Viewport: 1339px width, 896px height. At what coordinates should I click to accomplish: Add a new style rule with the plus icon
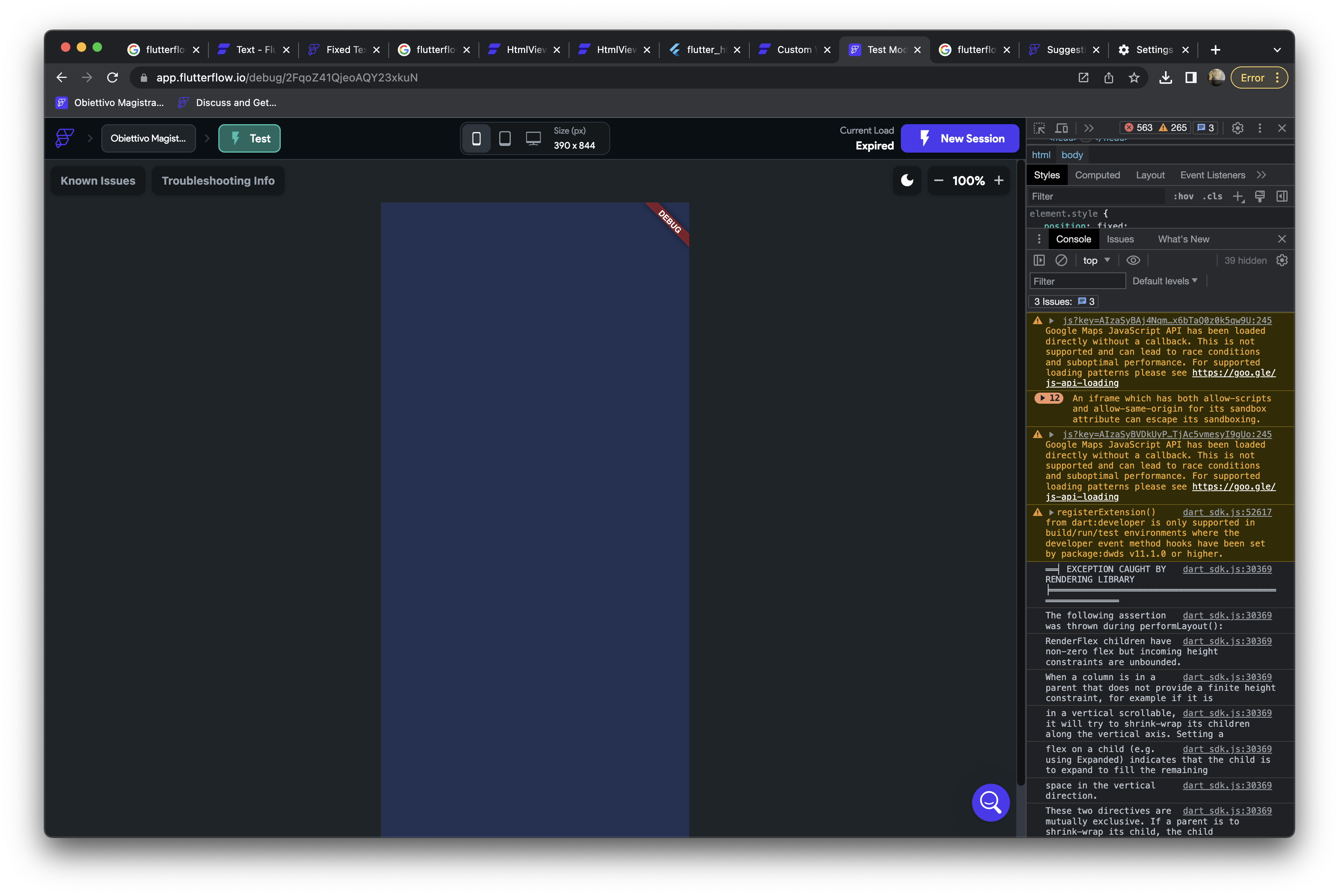[x=1239, y=197]
